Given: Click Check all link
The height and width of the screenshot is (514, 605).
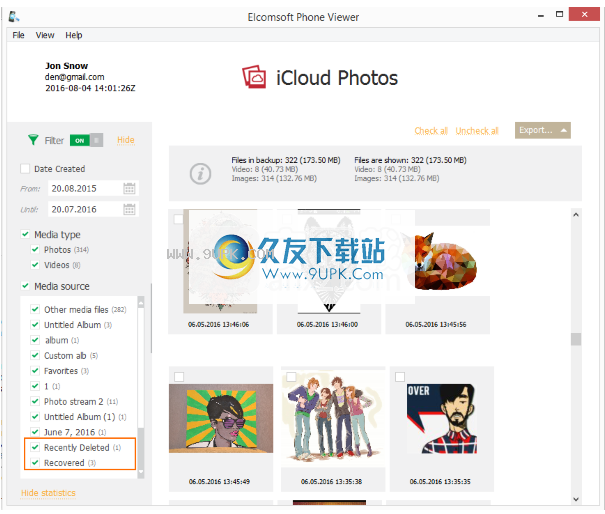Looking at the screenshot, I should [431, 131].
